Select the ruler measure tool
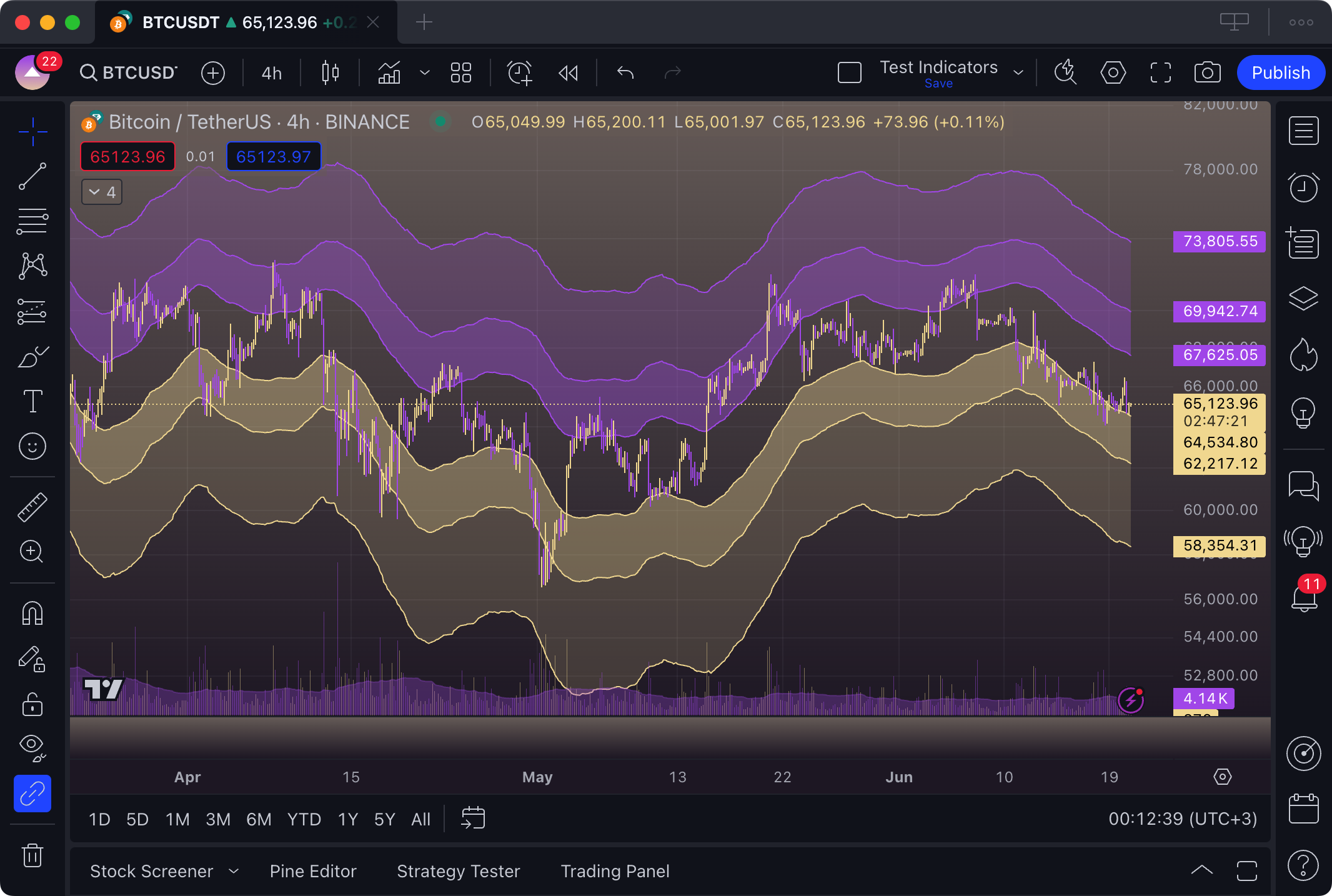The image size is (1332, 896). tap(32, 507)
